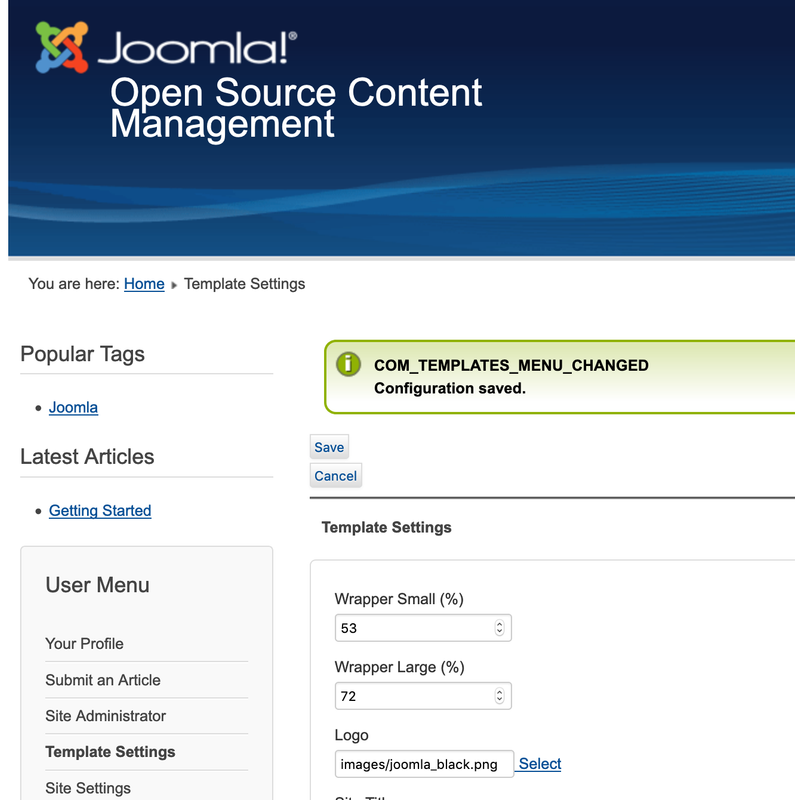Open Site Administrator in the User Menu
The width and height of the screenshot is (795, 800).
coord(106,716)
